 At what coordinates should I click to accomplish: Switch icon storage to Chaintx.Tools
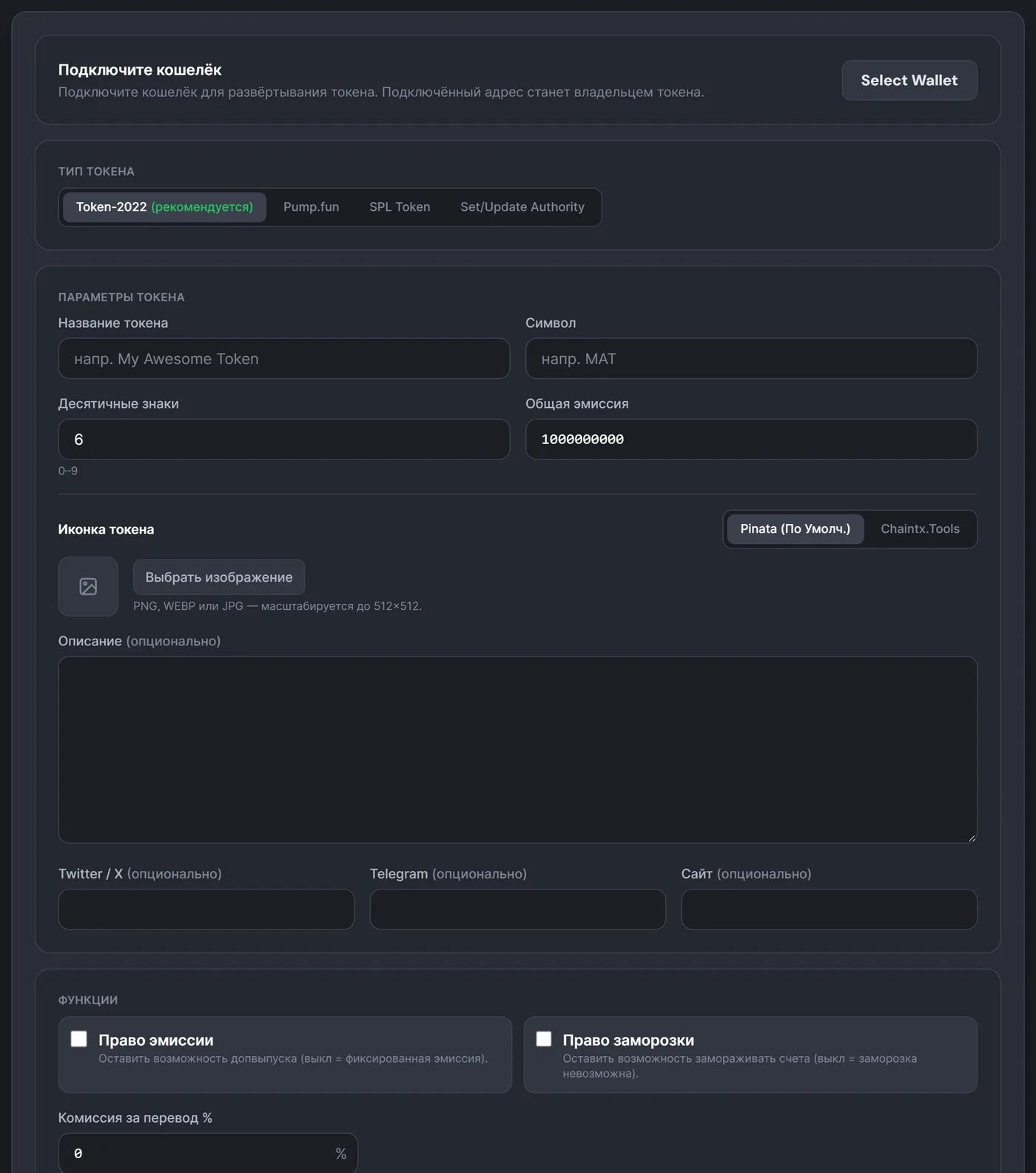[920, 529]
